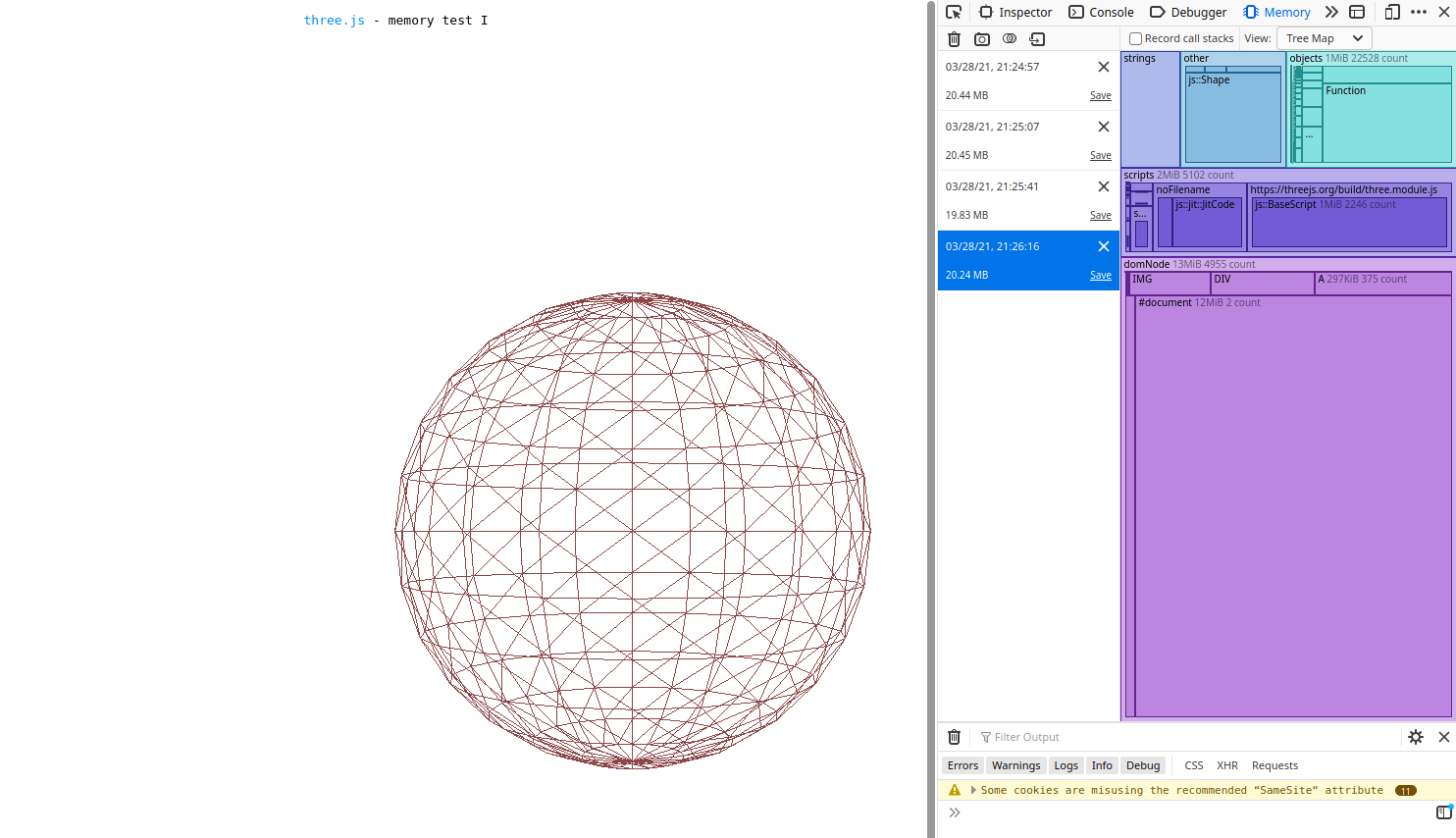Open the Tree Map view dropdown
The width and height of the screenshot is (1456, 838).
click(1324, 38)
